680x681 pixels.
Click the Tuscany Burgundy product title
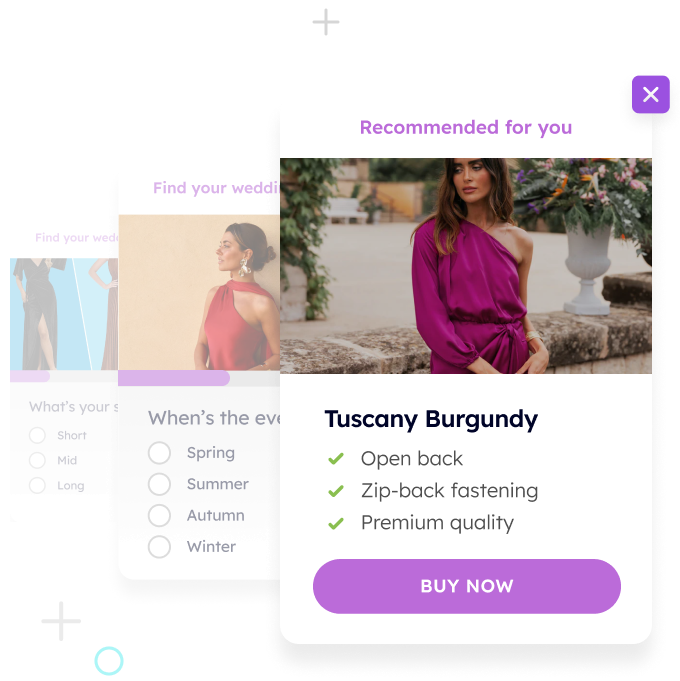431,420
